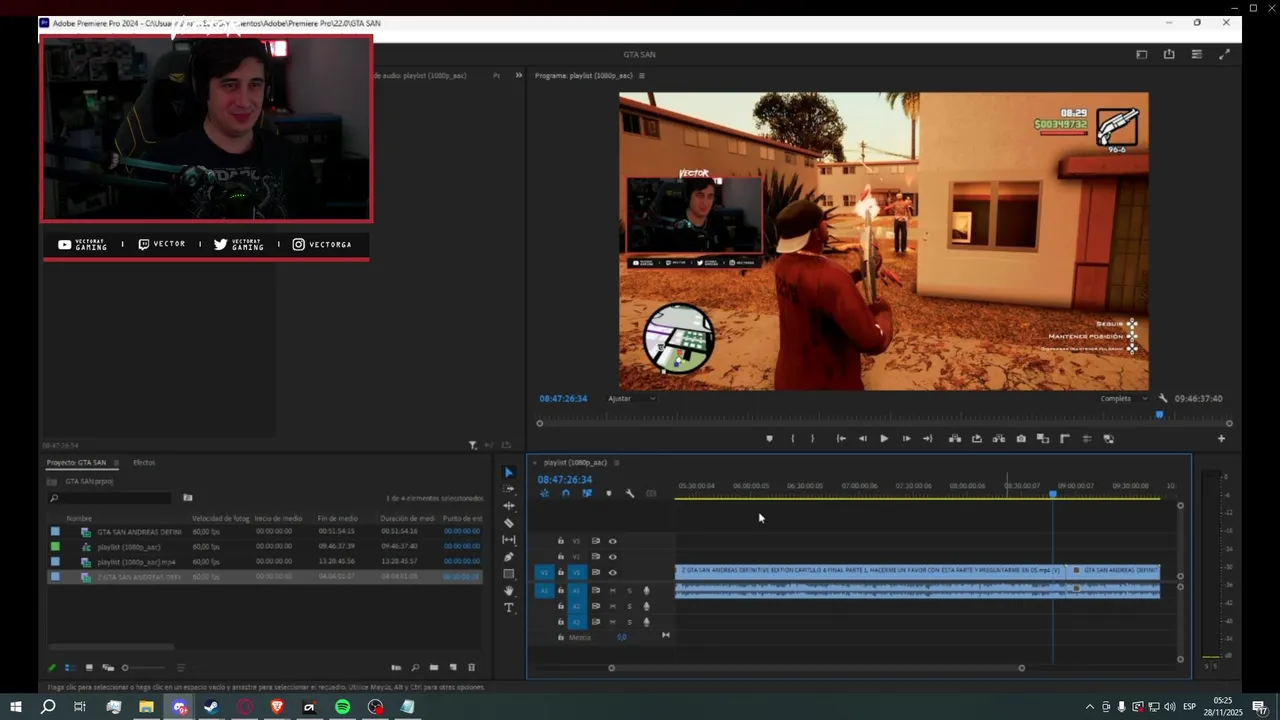Screen dimensions: 1280x720
Task: Select the Hand tool
Action: (508, 591)
